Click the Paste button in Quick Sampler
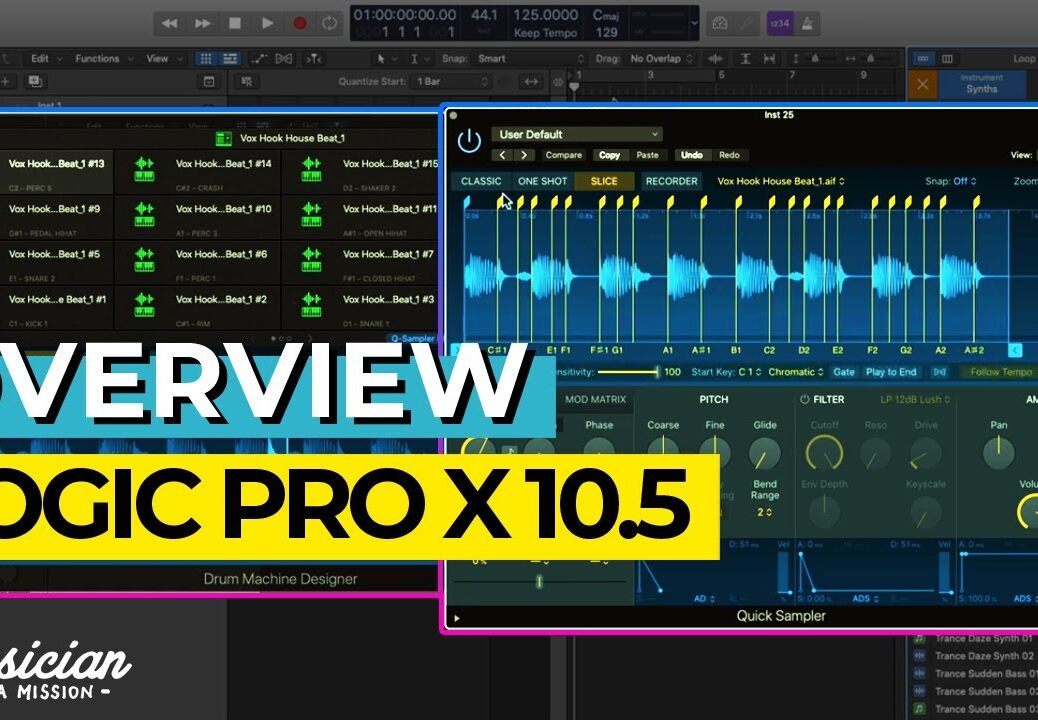Image resolution: width=1038 pixels, height=720 pixels. [x=647, y=155]
